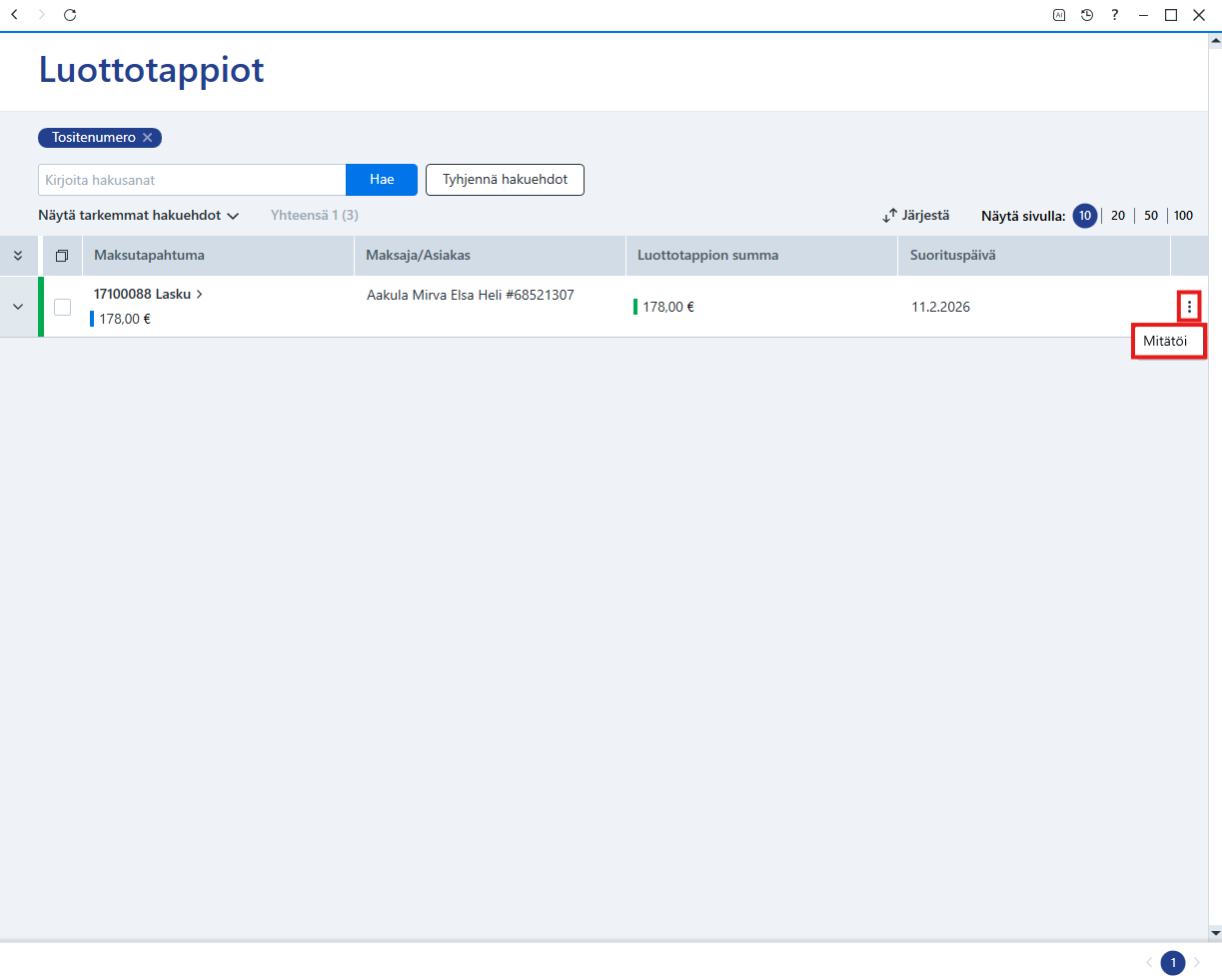Click the browser back arrow
The width and height of the screenshot is (1222, 980).
point(14,15)
